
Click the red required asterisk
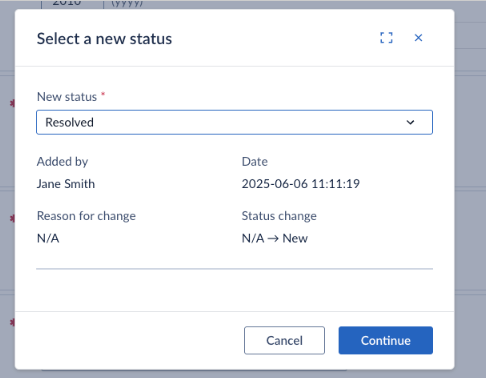pos(103,94)
